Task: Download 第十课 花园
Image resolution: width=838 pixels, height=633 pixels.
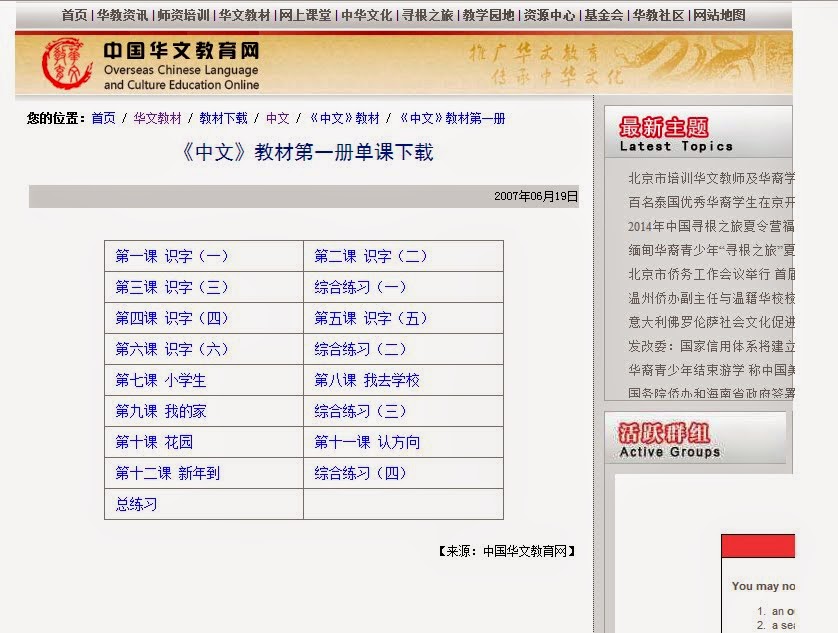Action: [x=154, y=442]
